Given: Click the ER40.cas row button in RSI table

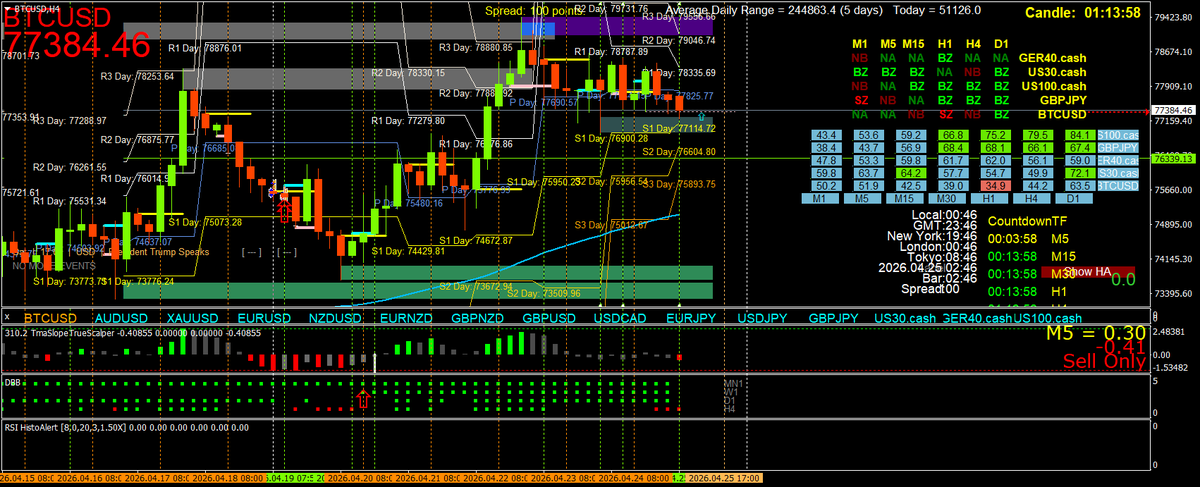Looking at the screenshot, I should (1118, 160).
